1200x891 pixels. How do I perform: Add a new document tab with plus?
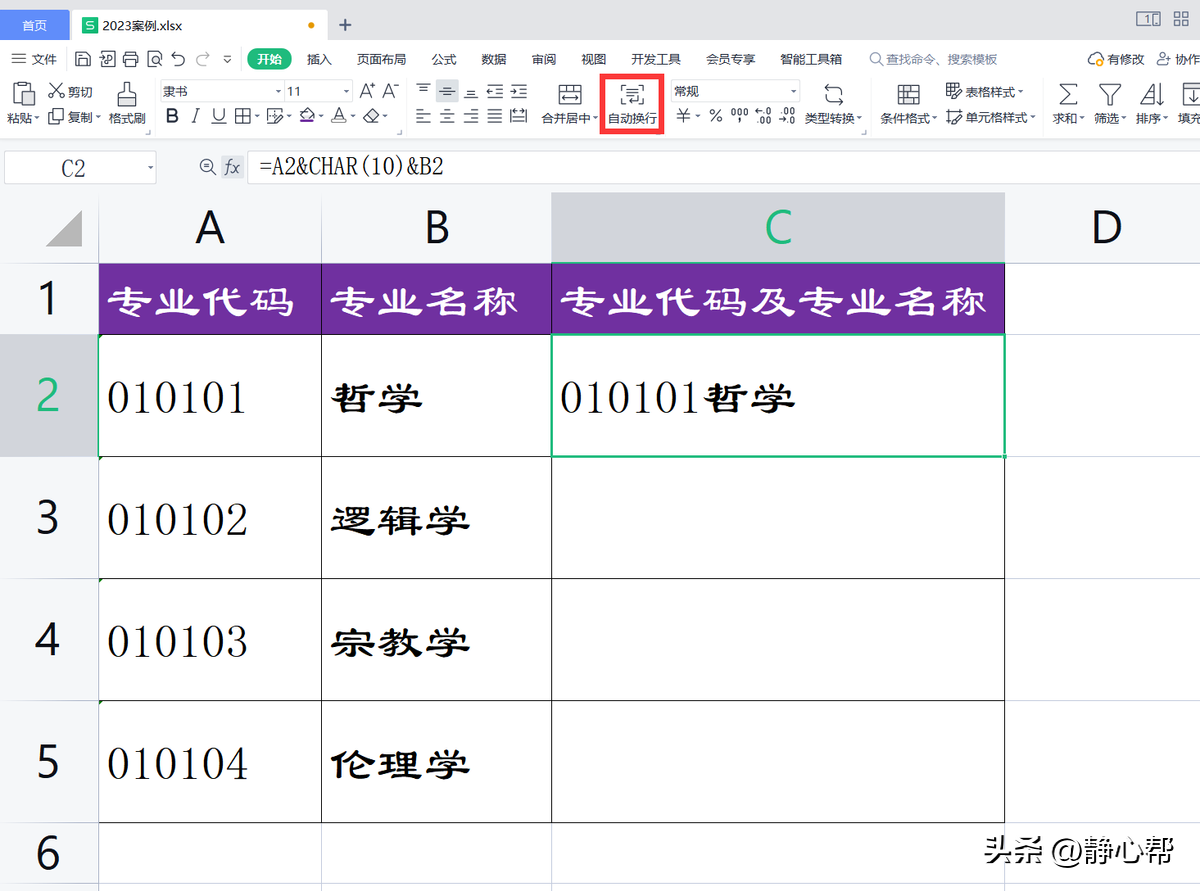tap(345, 25)
